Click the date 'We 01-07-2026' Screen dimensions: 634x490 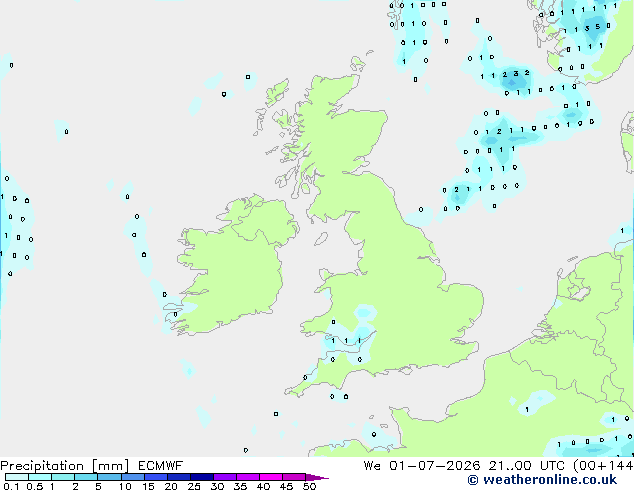[422, 466]
